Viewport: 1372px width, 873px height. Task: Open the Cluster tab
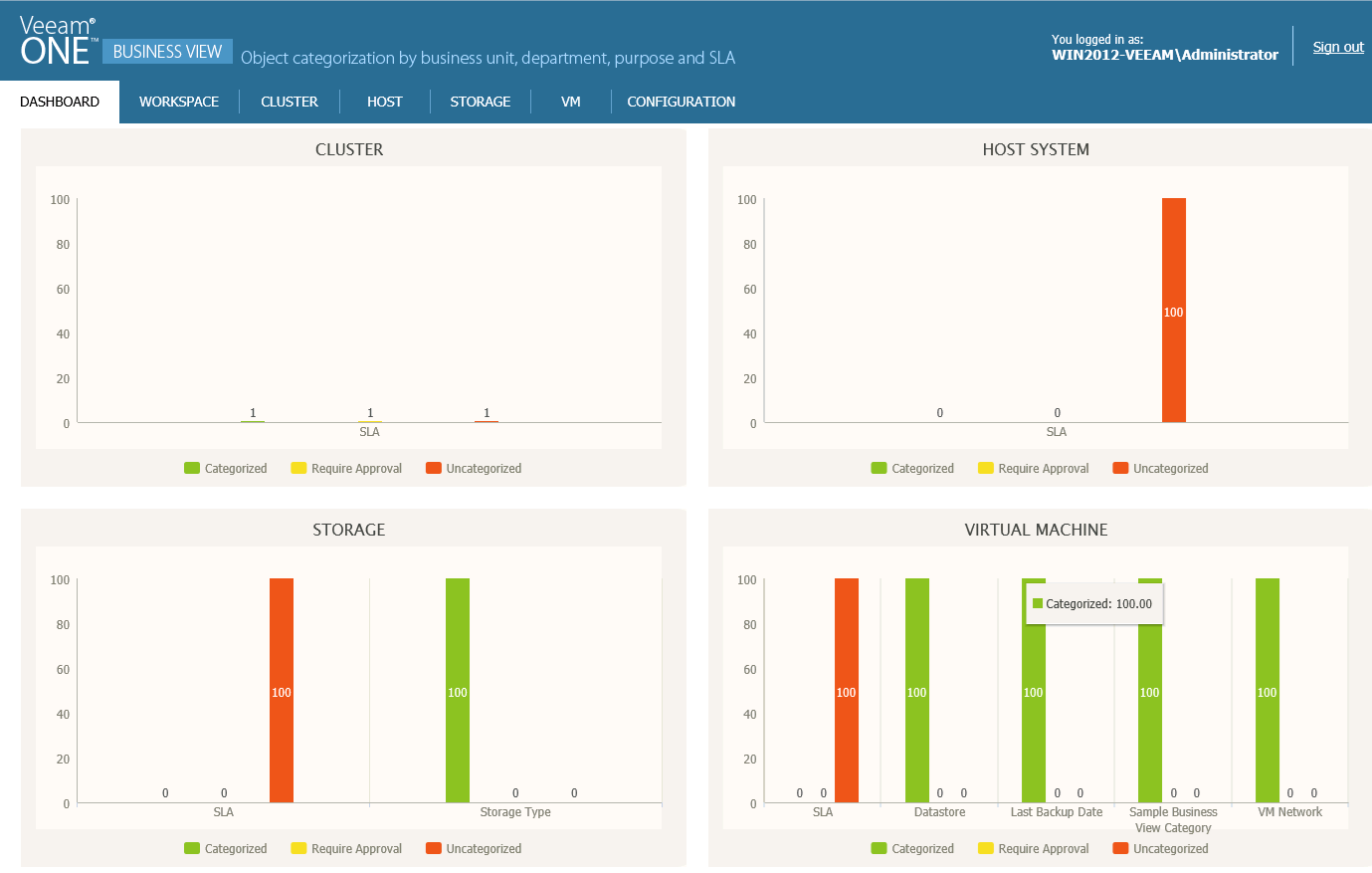[x=290, y=102]
